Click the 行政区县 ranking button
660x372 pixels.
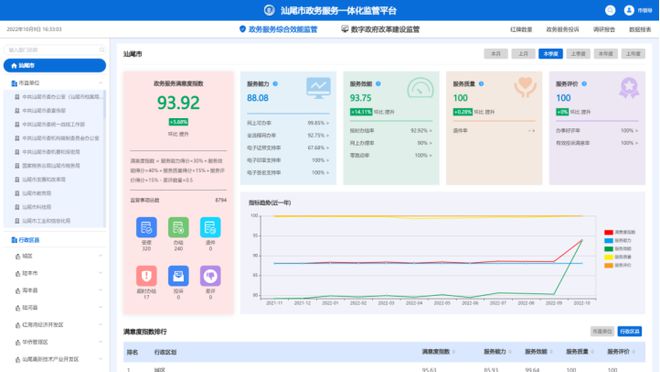[x=630, y=332]
